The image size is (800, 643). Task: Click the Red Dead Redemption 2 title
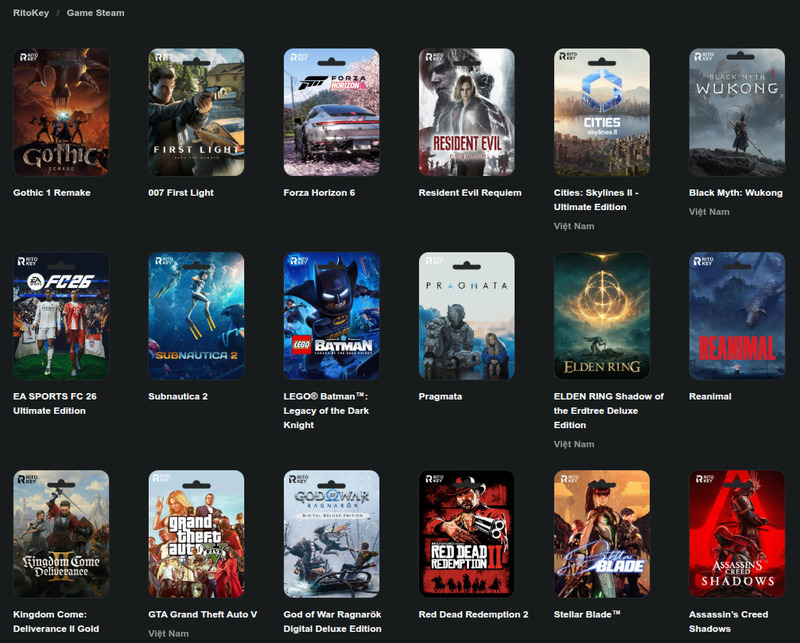(473, 614)
